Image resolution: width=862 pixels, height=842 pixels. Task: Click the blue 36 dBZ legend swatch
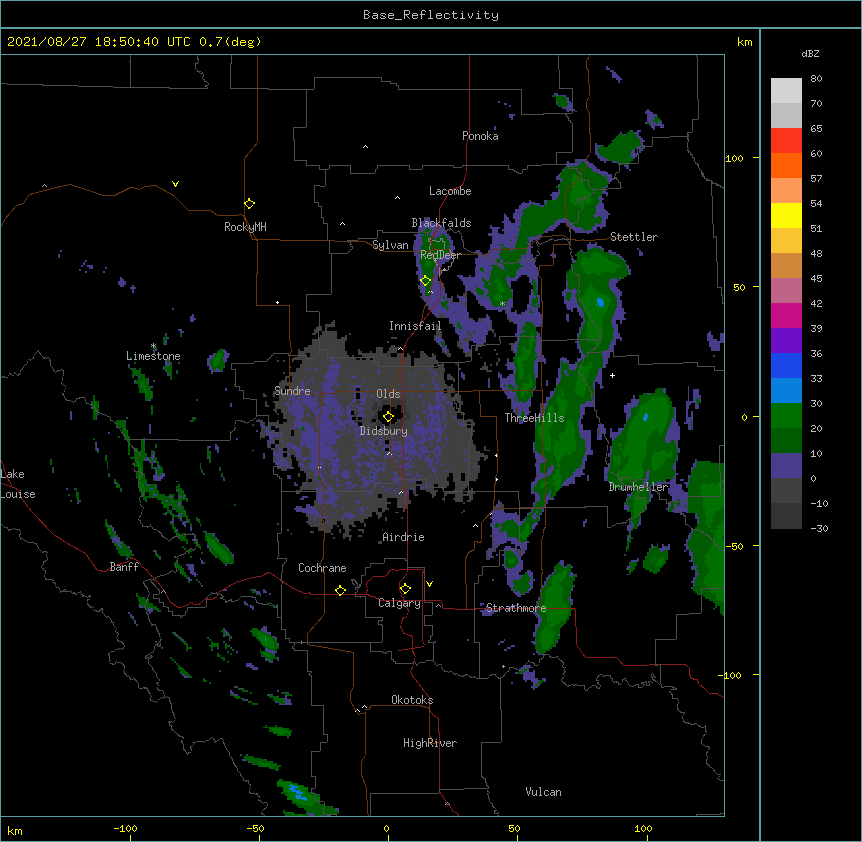pos(786,365)
